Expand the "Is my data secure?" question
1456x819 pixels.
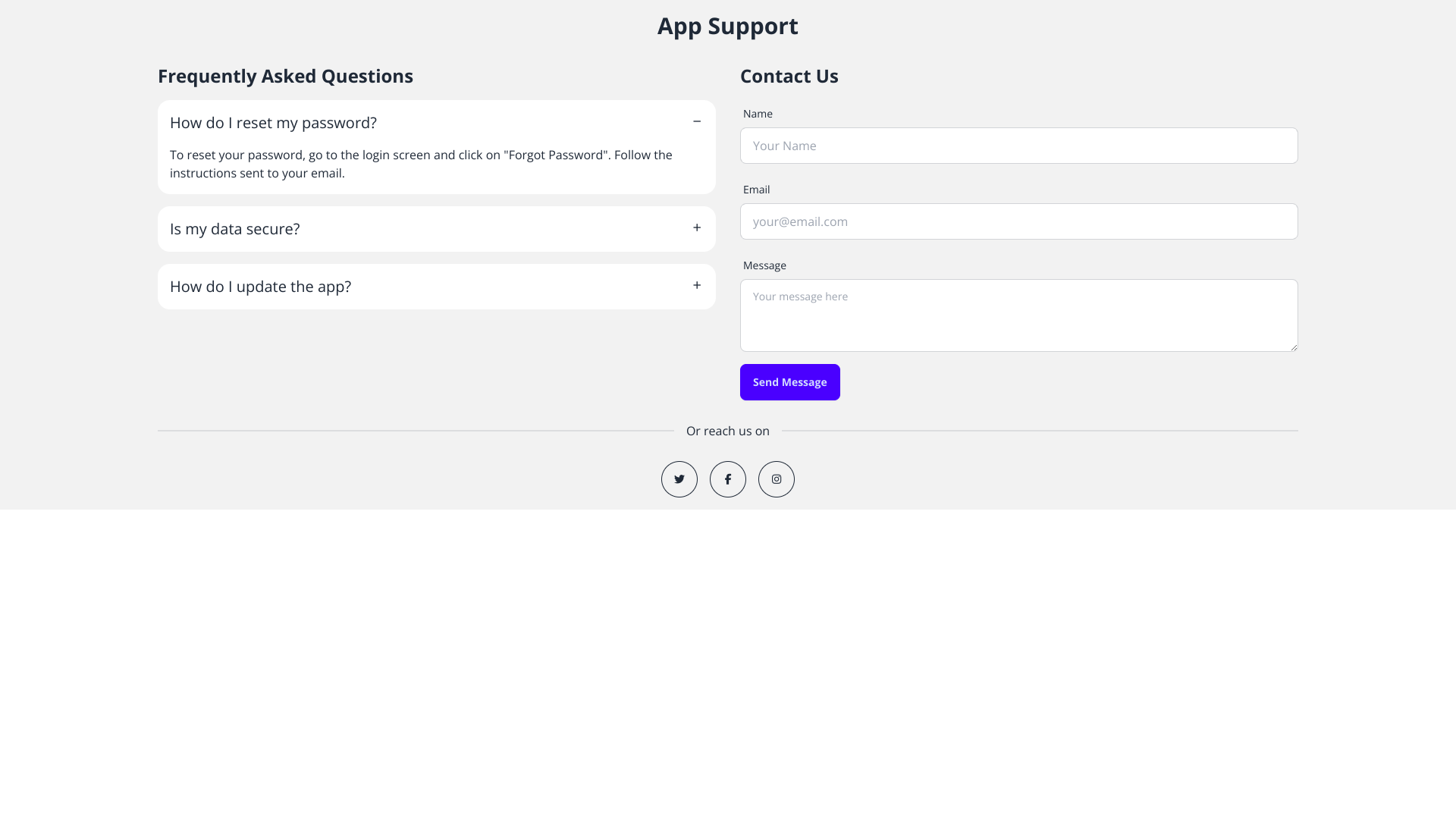(x=235, y=229)
